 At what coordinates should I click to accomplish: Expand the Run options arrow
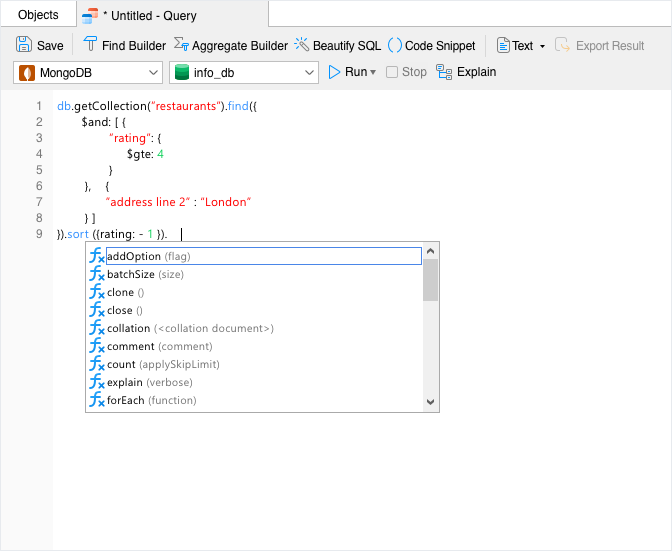tap(373, 72)
